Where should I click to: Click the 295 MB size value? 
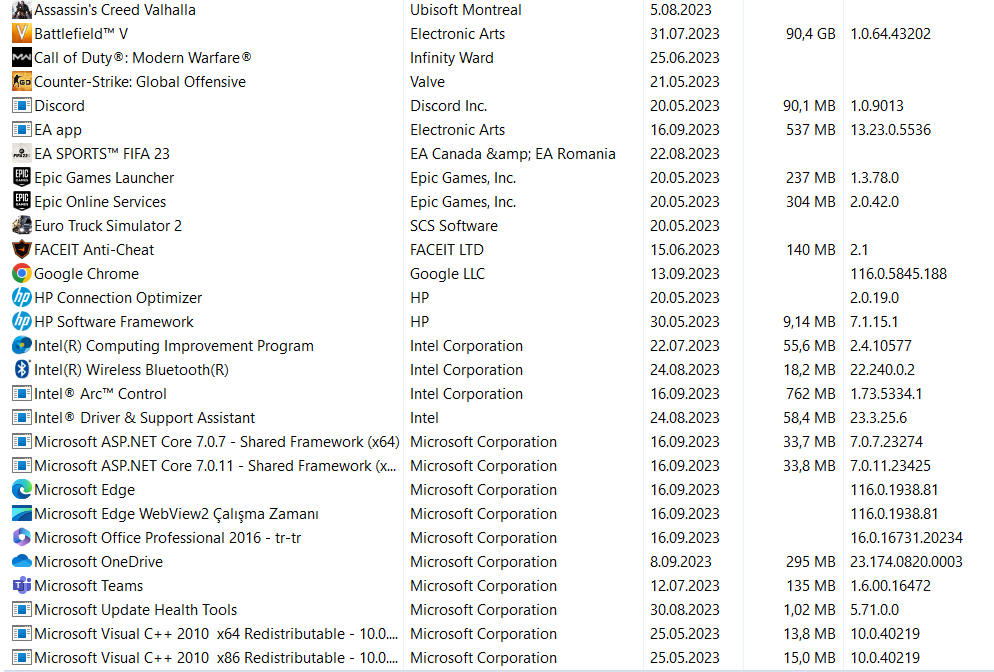[x=810, y=562]
